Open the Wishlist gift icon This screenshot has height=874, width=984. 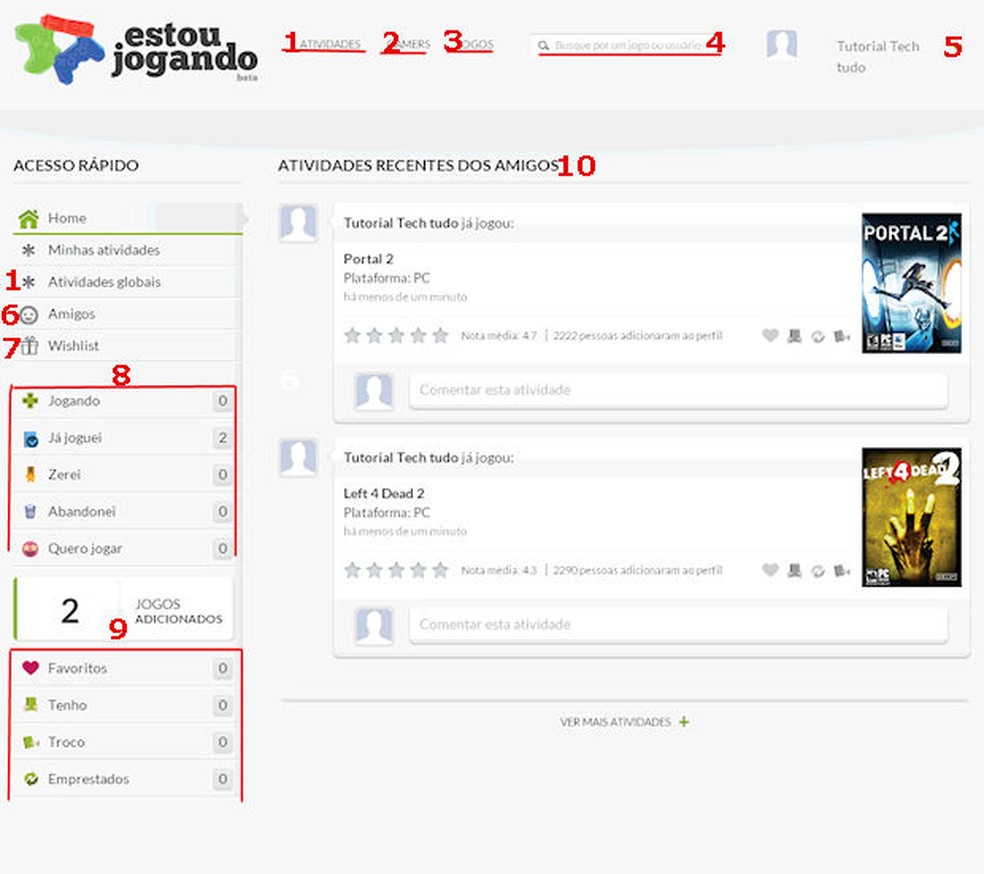[x=29, y=345]
